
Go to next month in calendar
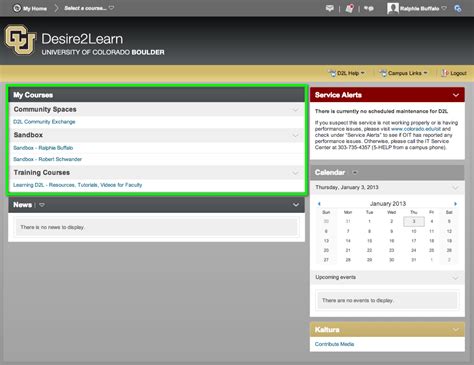point(455,204)
